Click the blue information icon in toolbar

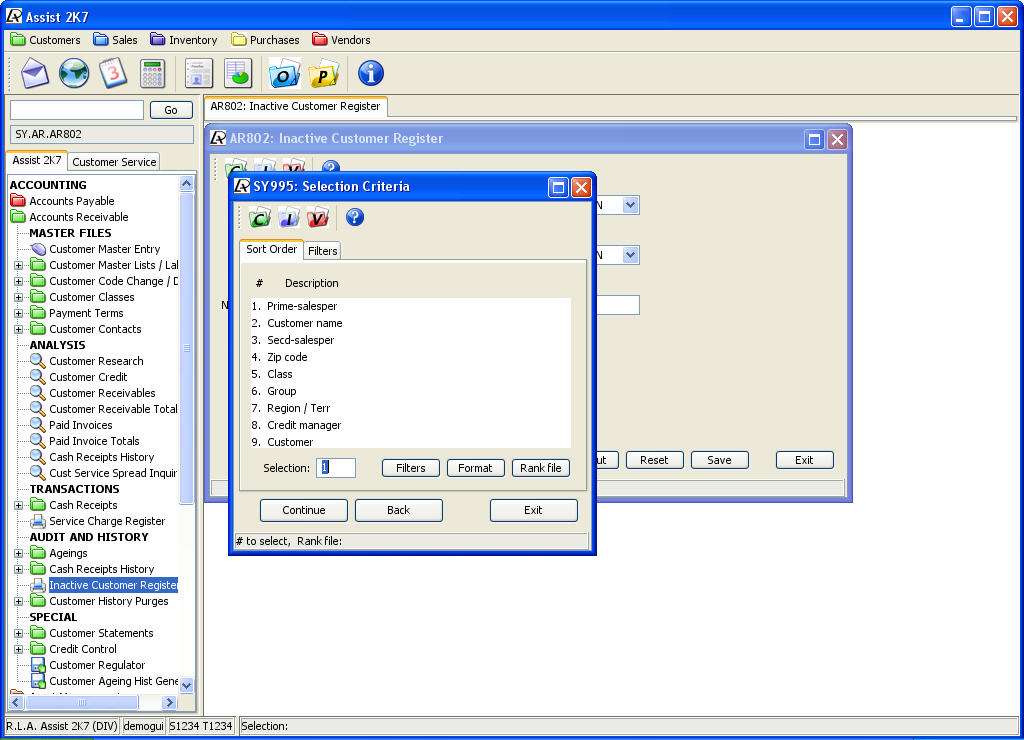[371, 74]
